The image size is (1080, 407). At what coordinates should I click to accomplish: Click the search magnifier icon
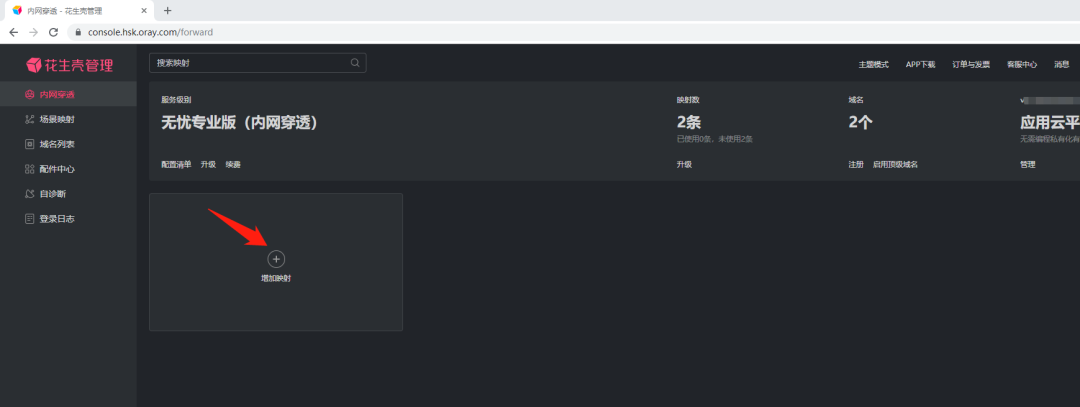pyautogui.click(x=355, y=63)
